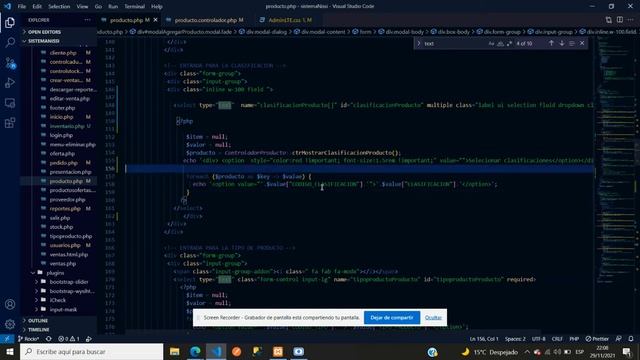Expand the iCheck folder

pos(37,300)
